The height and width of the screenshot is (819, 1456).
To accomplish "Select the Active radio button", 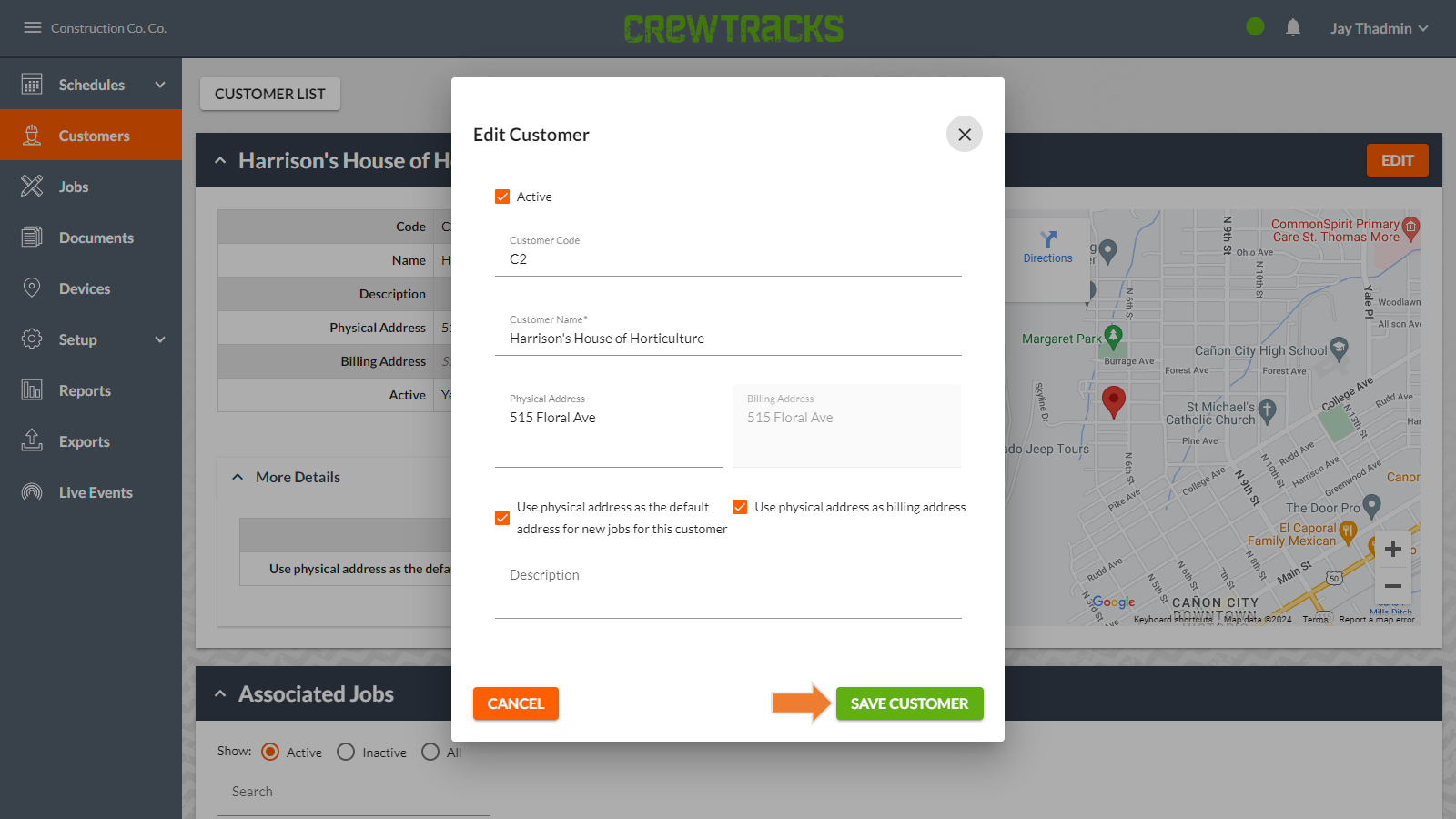I will pyautogui.click(x=270, y=752).
